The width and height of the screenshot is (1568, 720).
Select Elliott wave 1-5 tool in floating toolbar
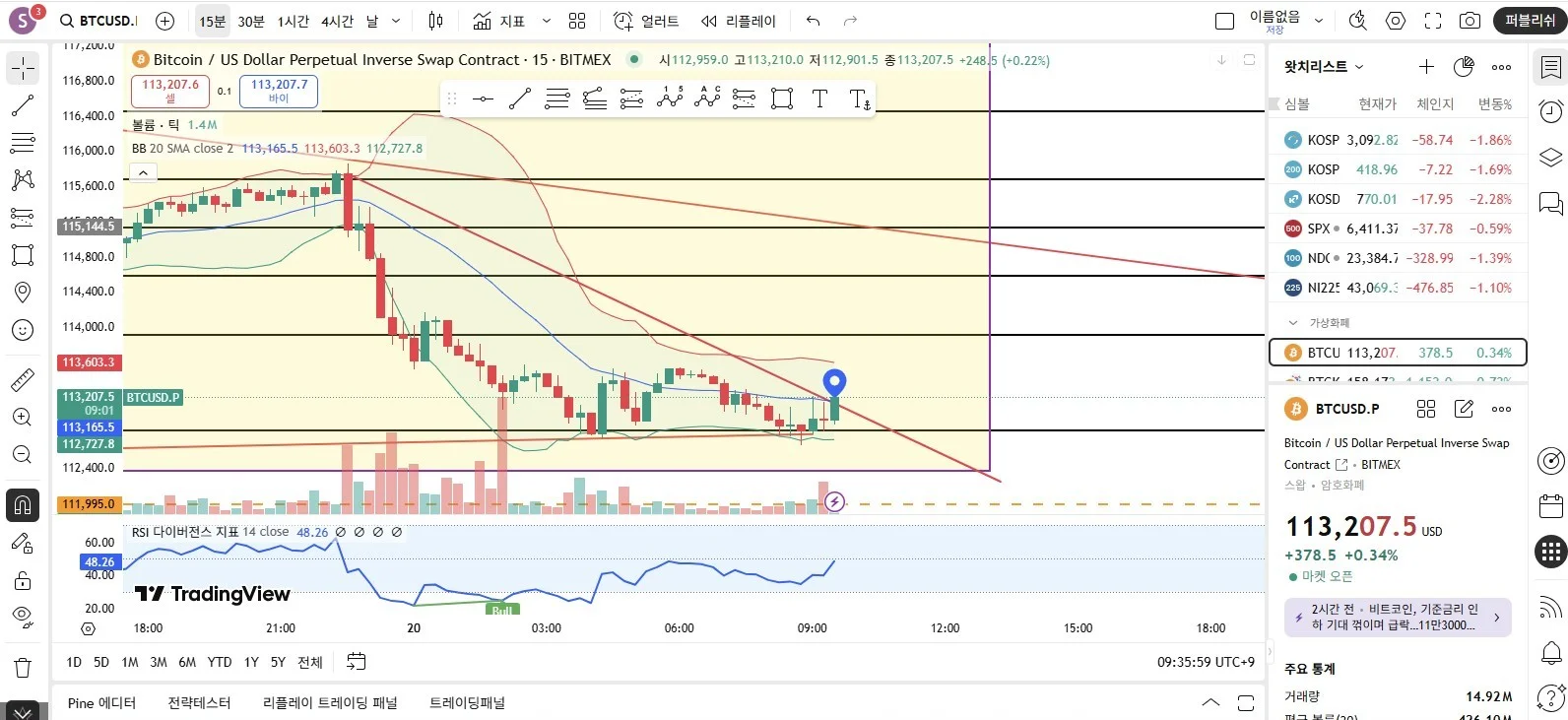[x=670, y=98]
